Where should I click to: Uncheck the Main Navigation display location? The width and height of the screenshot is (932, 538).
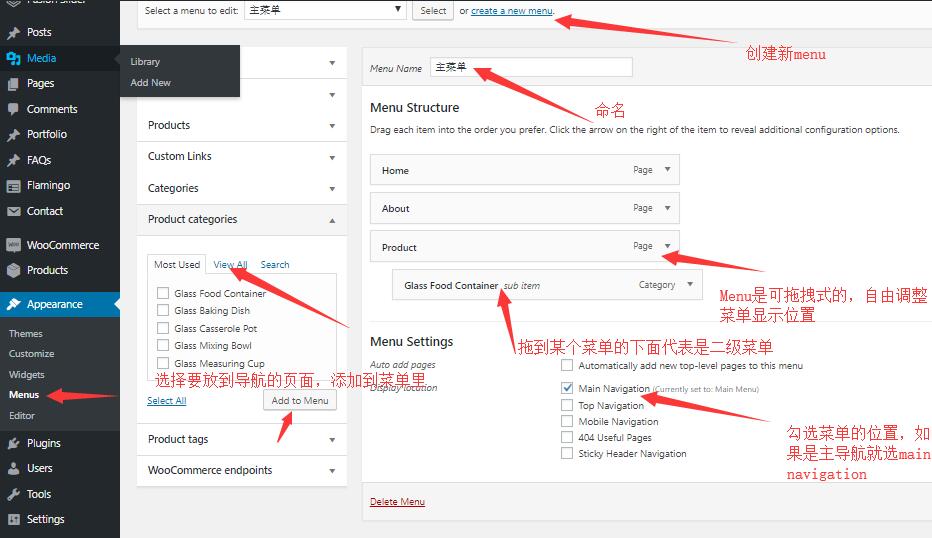pos(568,388)
